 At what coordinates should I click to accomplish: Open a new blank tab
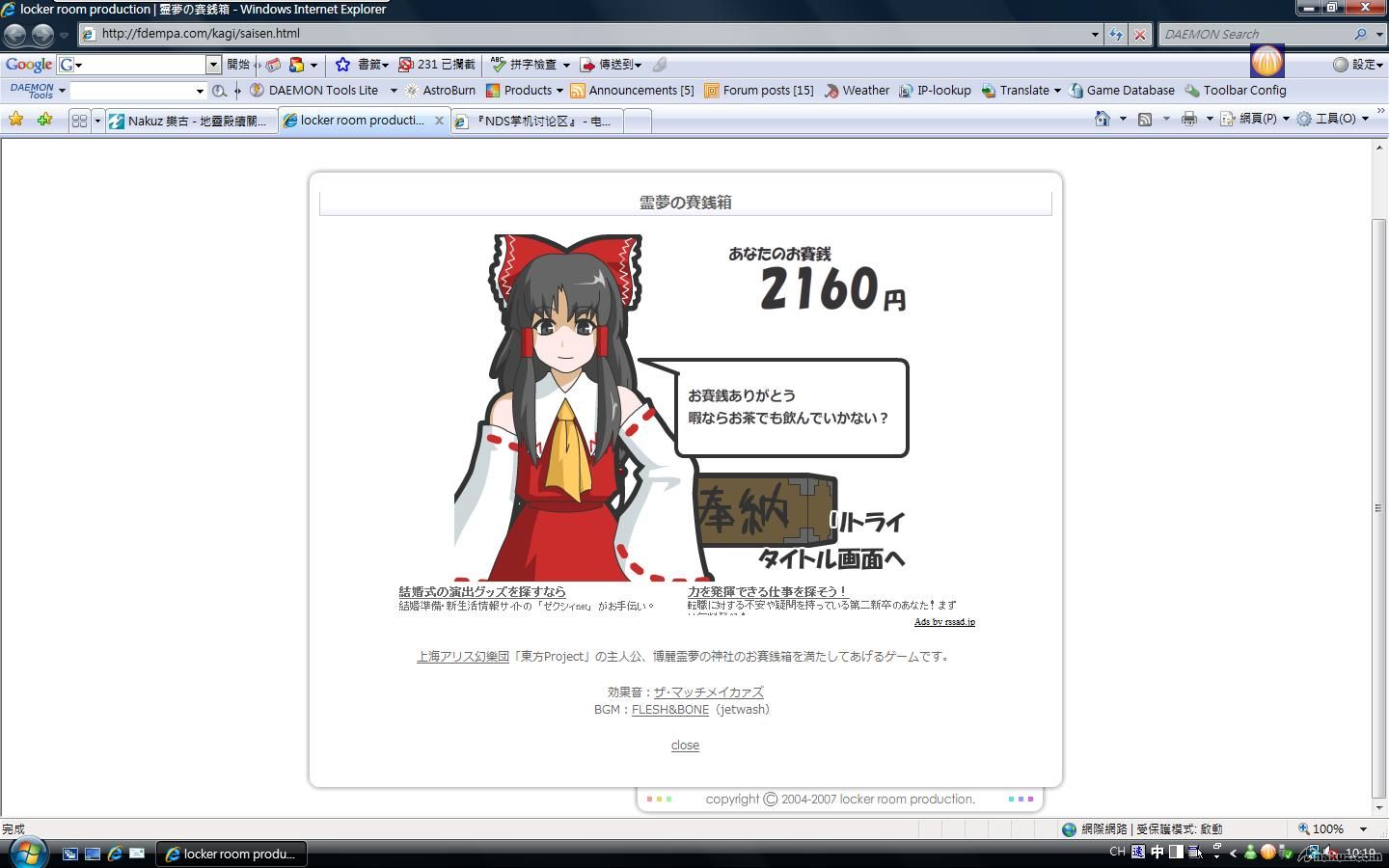638,121
